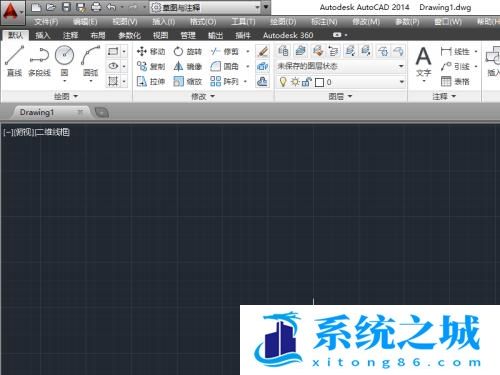Activate the Array (阵列) tool

(225, 81)
